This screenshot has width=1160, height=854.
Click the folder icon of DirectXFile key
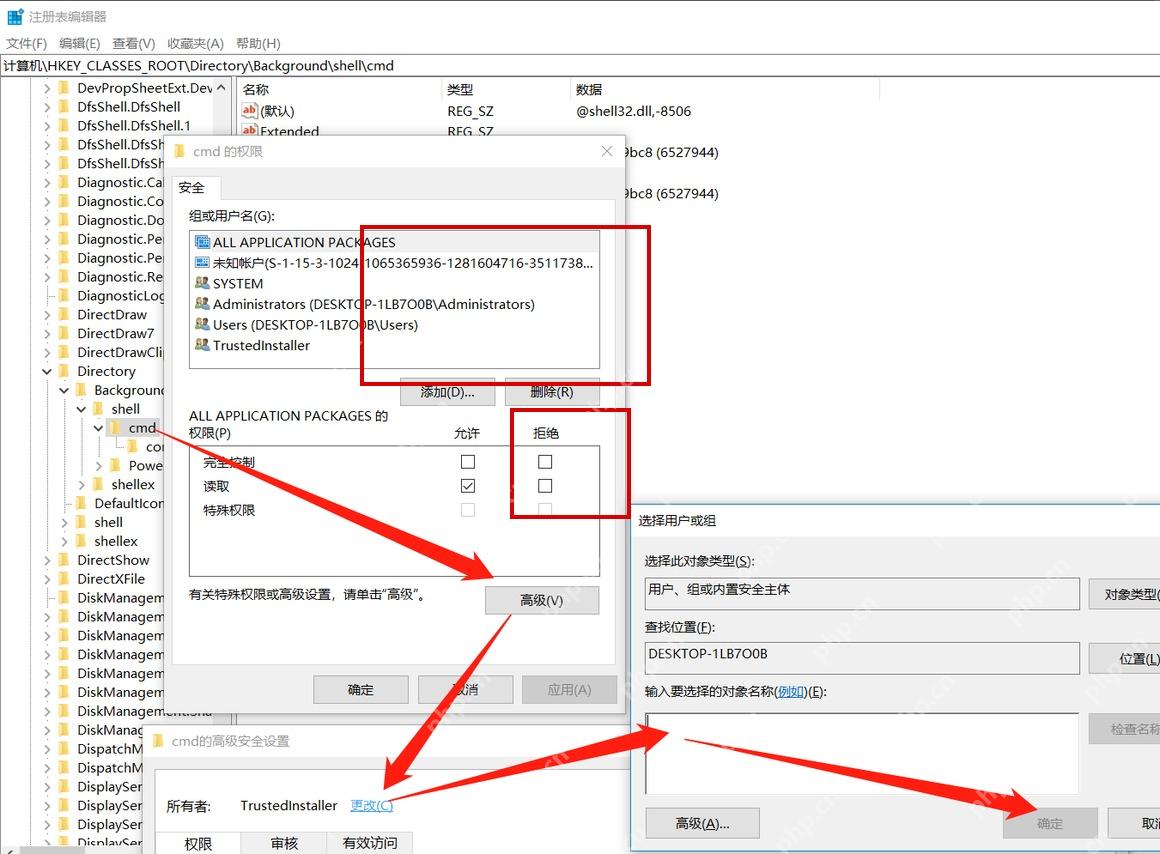(64, 579)
